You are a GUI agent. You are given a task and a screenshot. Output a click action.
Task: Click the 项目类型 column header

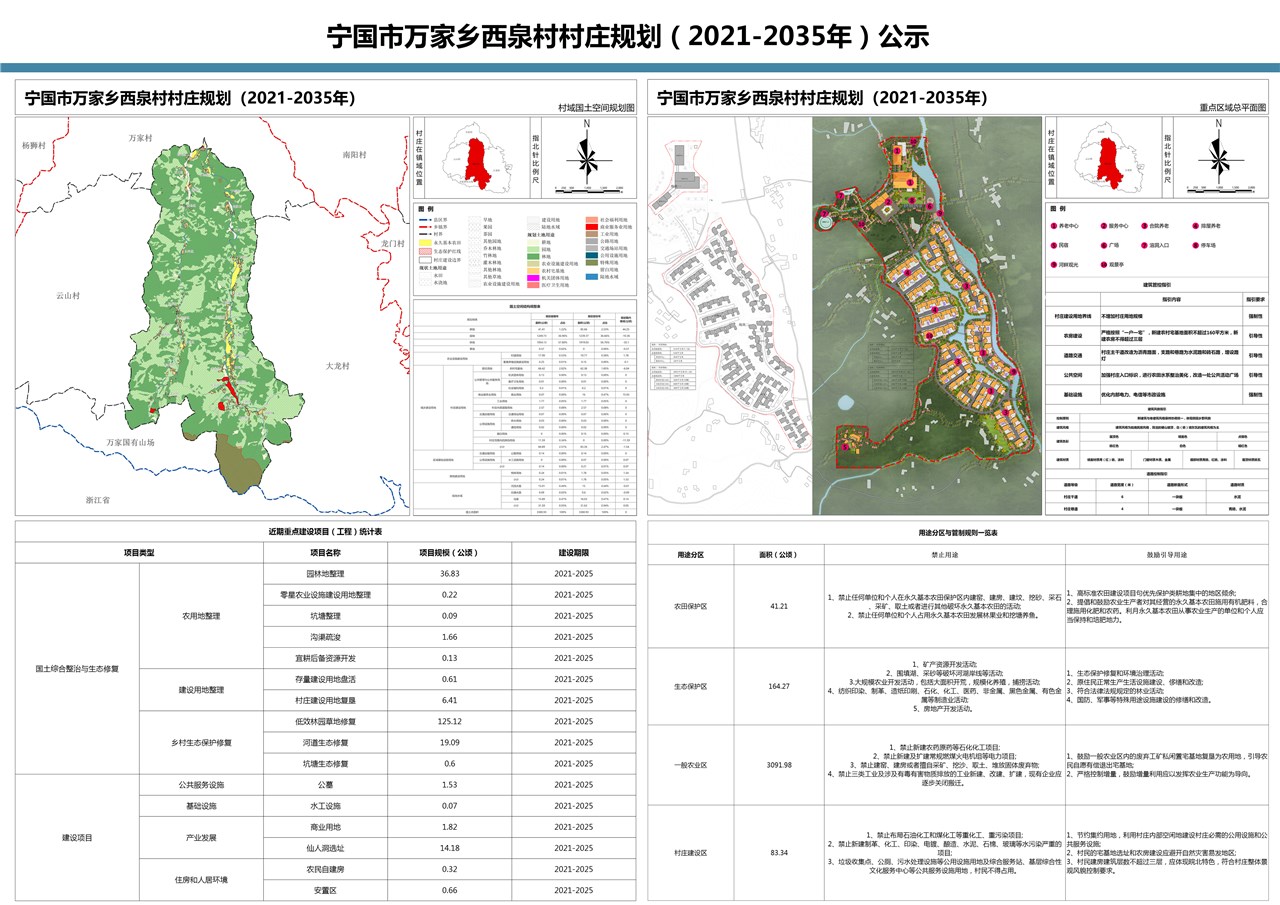pos(139,551)
